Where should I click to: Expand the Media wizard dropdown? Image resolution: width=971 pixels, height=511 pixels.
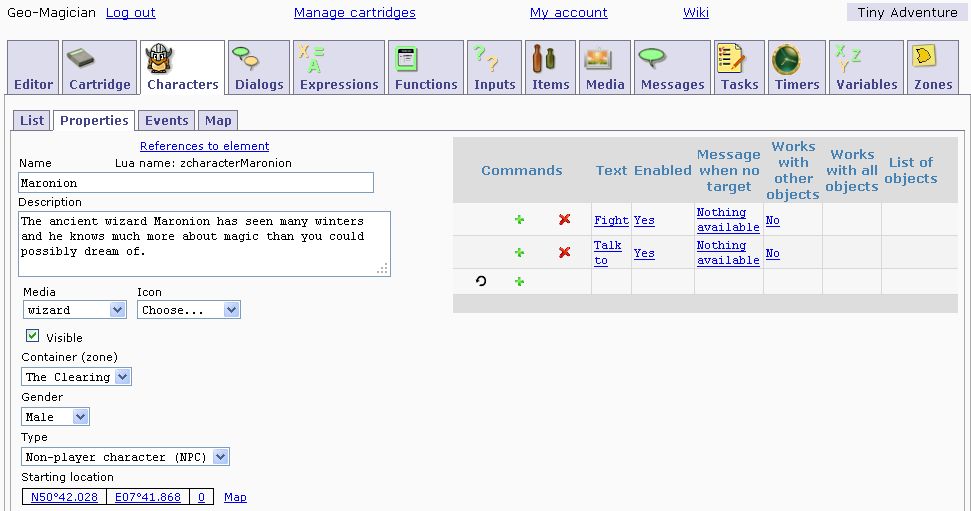(x=74, y=310)
